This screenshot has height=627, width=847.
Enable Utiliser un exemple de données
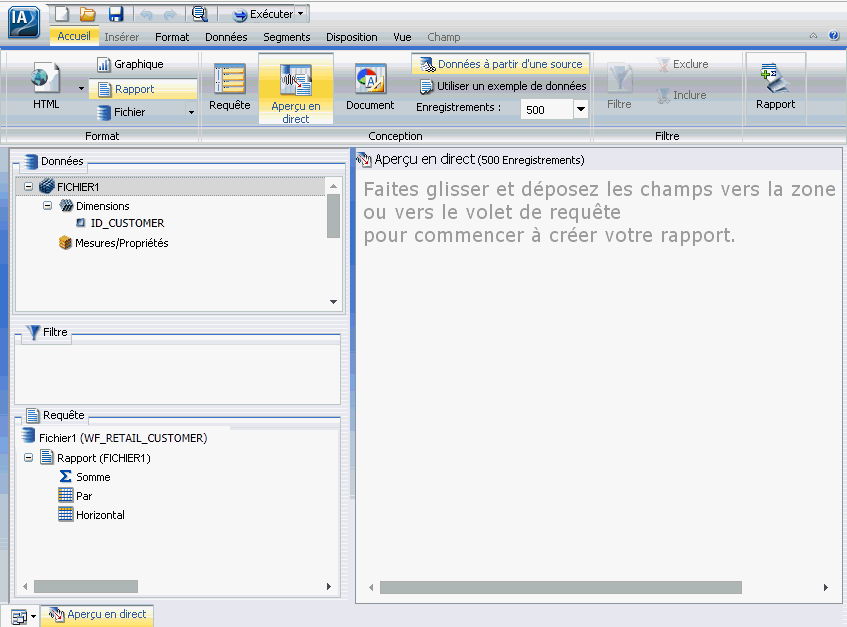[503, 86]
